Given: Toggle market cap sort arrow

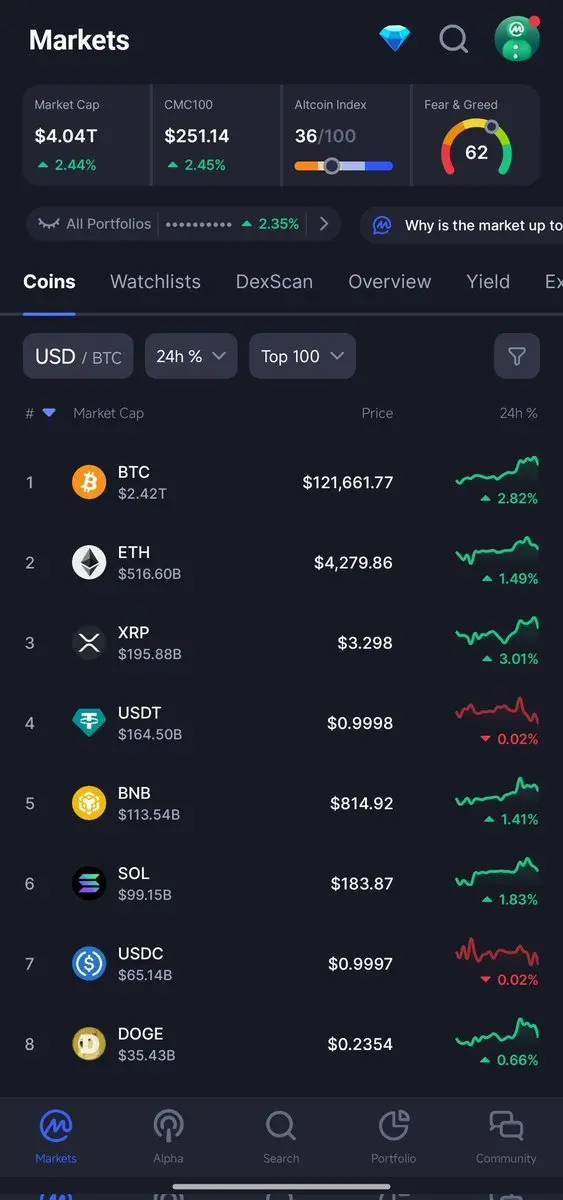Looking at the screenshot, I should coord(49,413).
